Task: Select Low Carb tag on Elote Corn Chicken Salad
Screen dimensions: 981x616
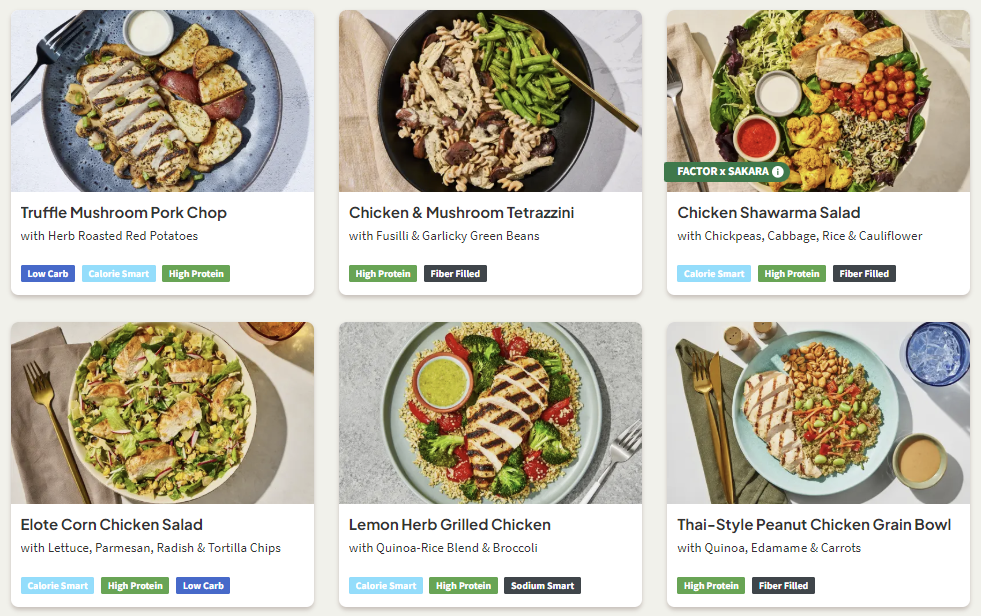Action: coord(203,586)
